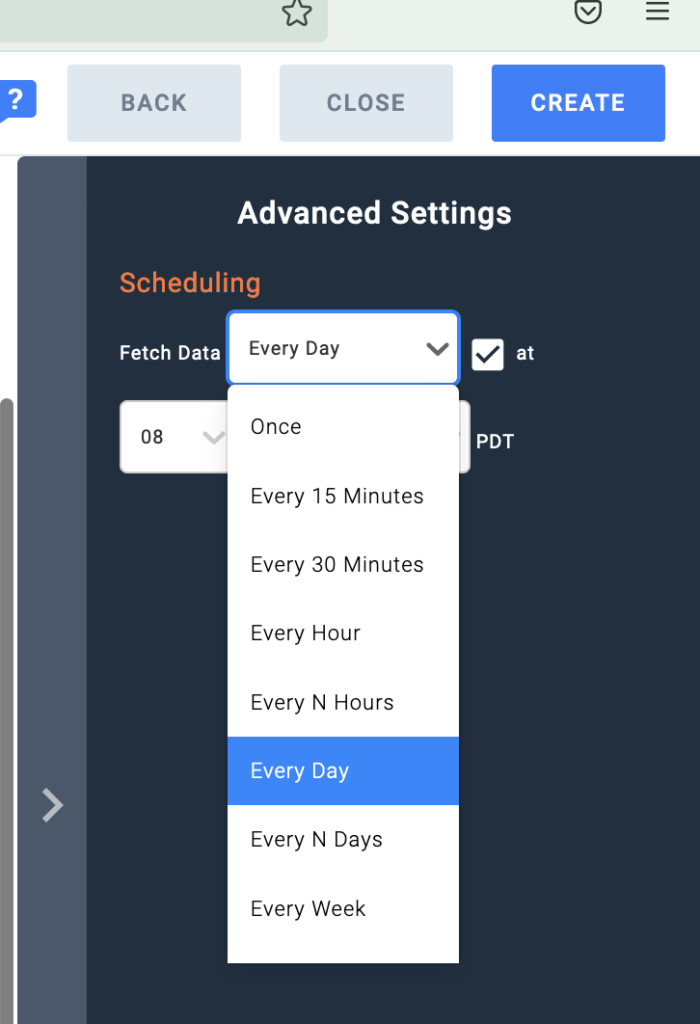Click the blue help question mark icon
The width and height of the screenshot is (700, 1024).
pos(17,100)
